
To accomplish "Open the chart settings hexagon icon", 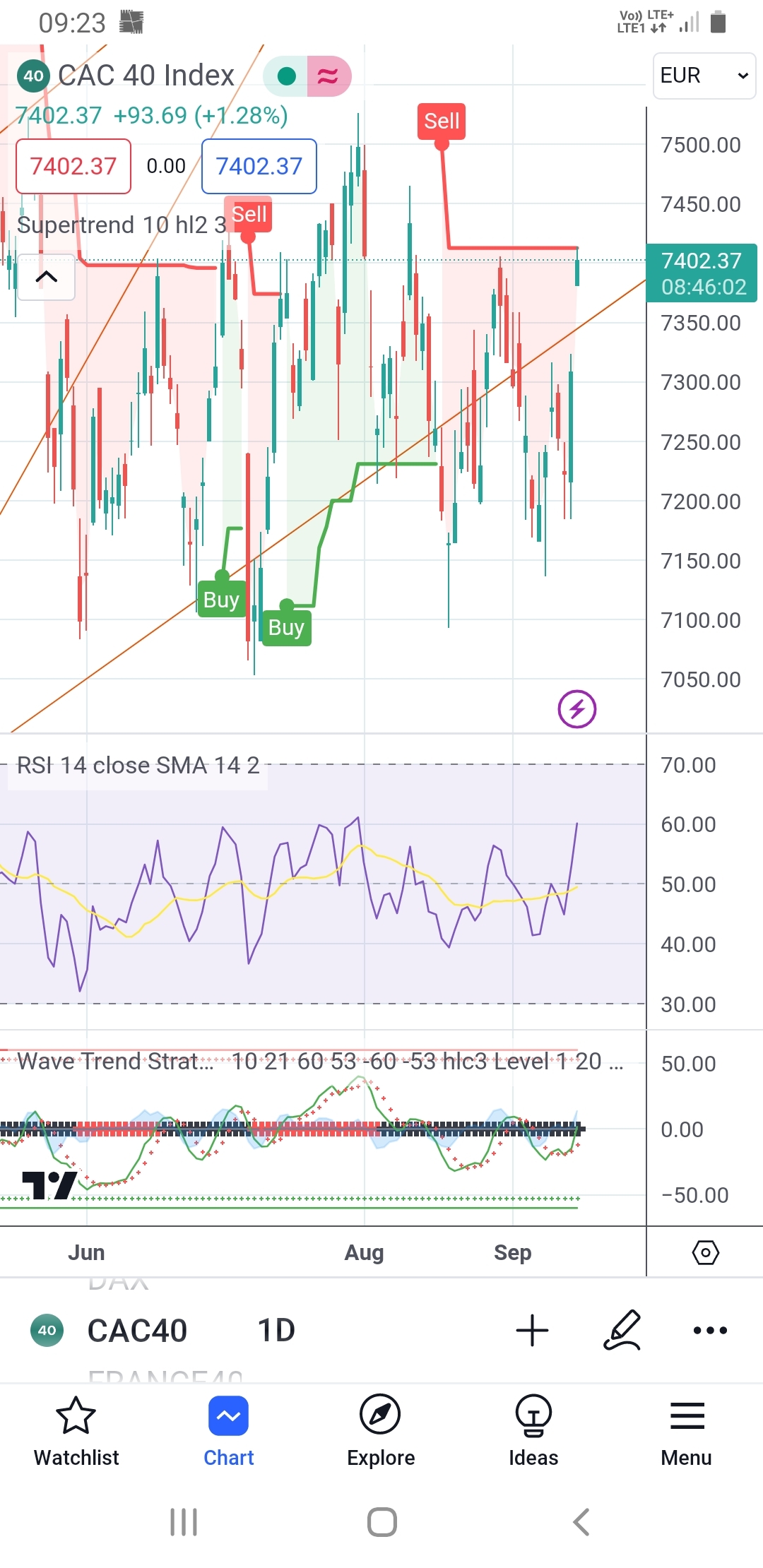I will click(x=705, y=1252).
